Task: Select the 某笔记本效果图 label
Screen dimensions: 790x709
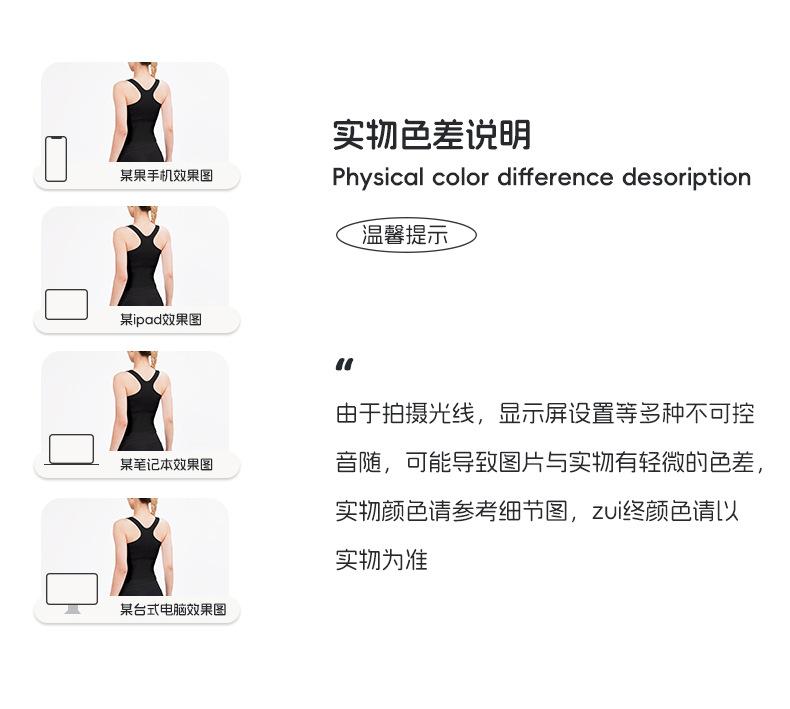Action: 166,464
